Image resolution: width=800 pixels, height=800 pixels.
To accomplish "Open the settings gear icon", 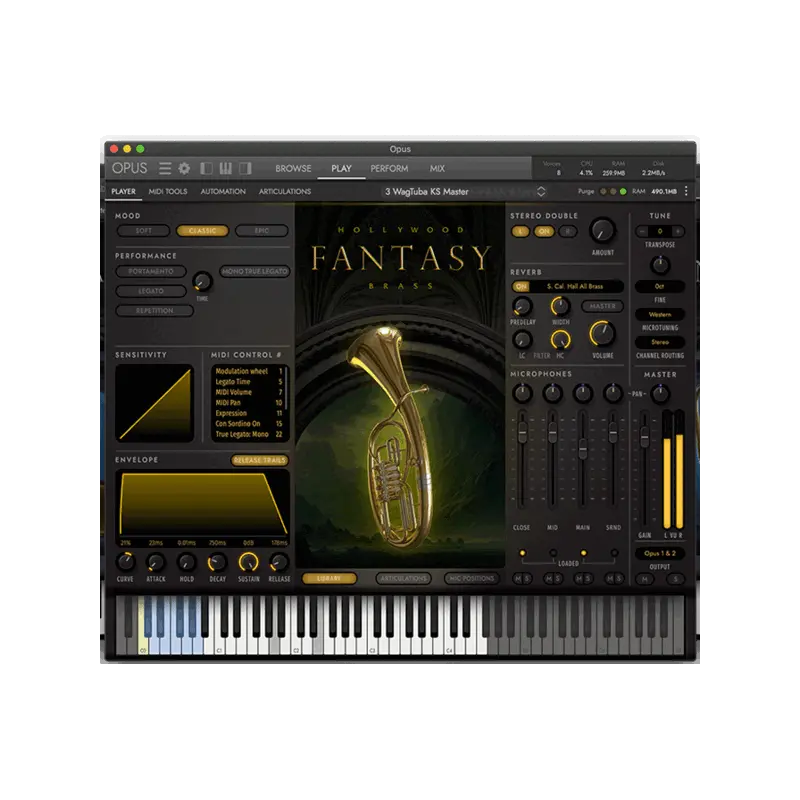I will point(184,168).
